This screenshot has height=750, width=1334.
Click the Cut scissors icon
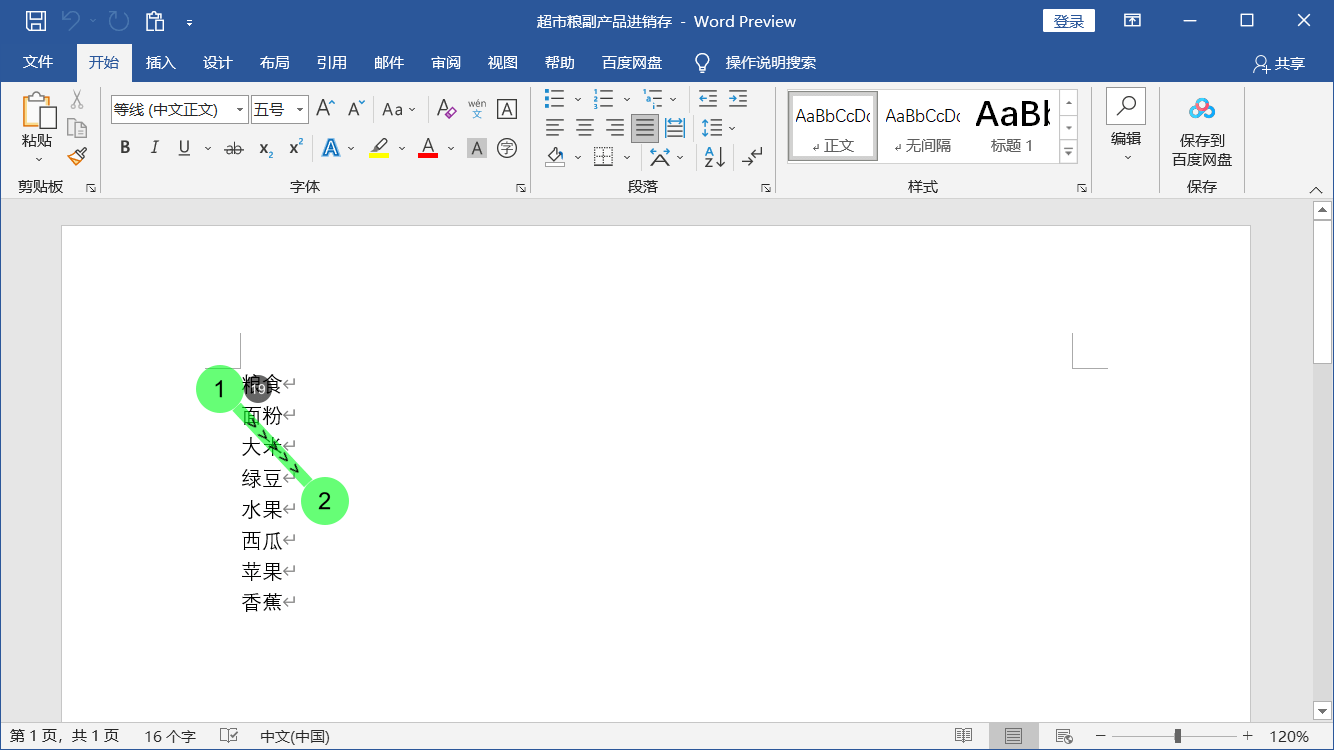[77, 99]
